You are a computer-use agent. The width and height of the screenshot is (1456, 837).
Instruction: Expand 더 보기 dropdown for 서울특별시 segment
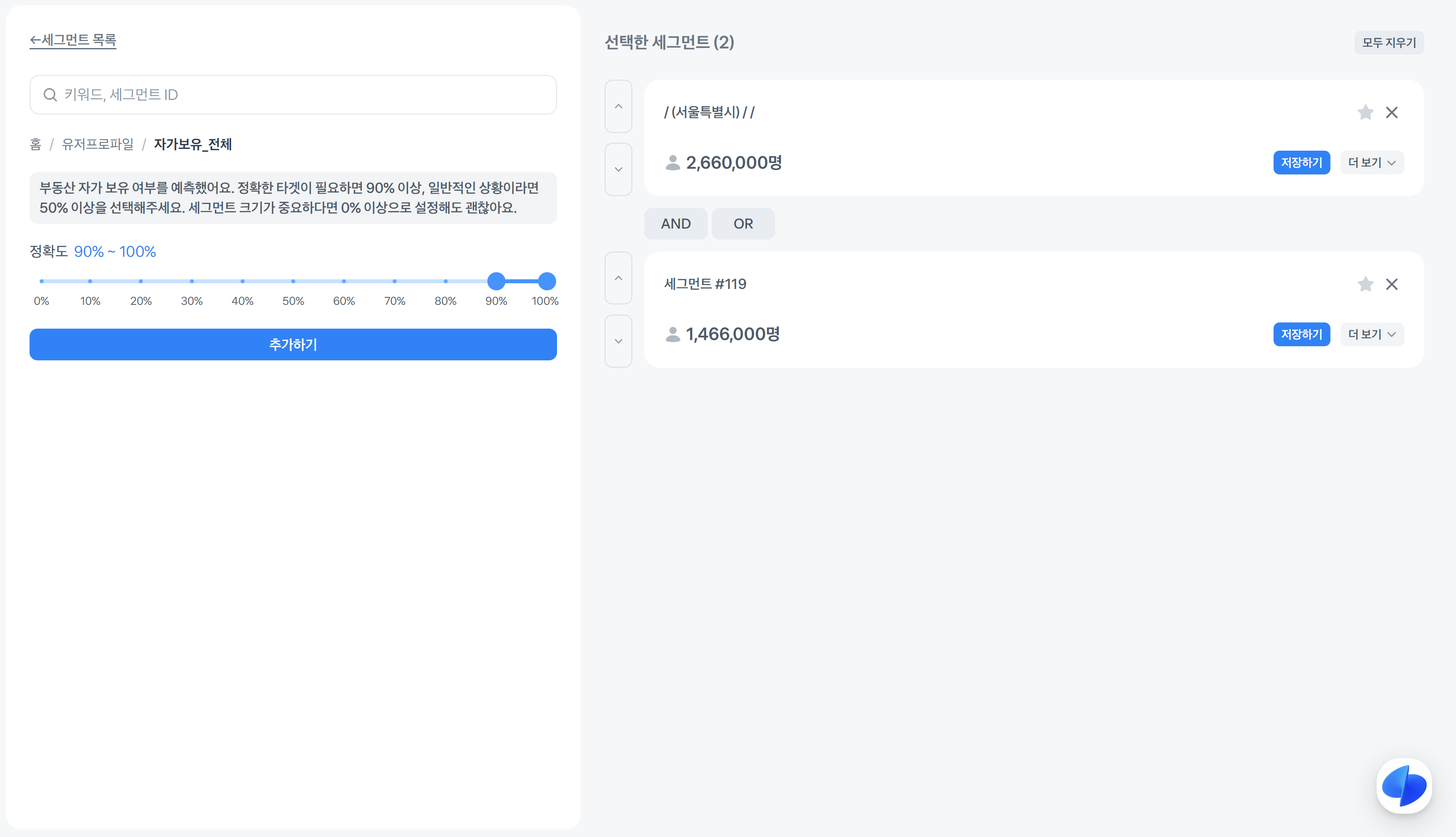pos(1371,163)
